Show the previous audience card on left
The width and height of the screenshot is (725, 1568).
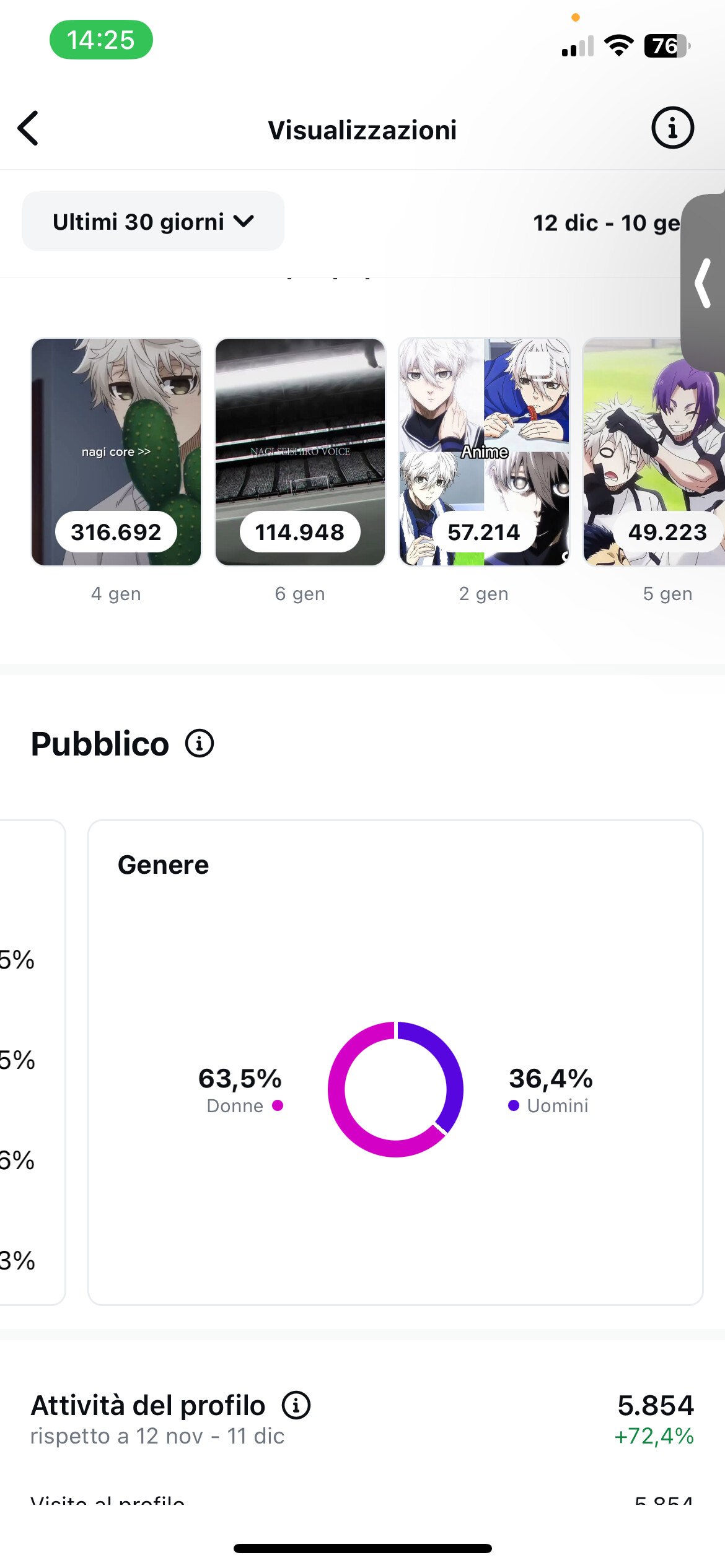[x=31, y=1062]
